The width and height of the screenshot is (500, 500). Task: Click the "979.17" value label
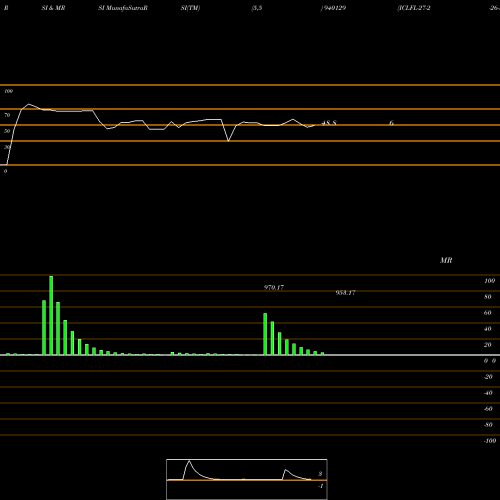click(274, 287)
